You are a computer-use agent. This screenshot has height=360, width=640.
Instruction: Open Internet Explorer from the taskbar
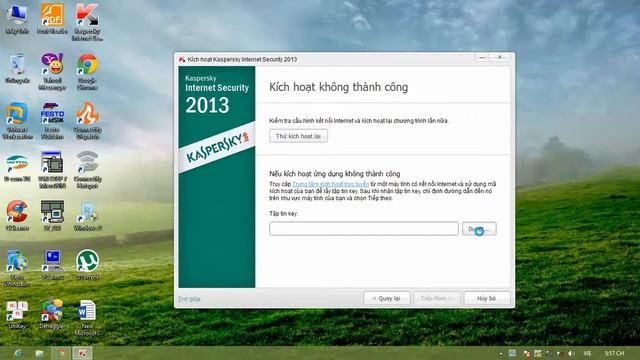18,353
